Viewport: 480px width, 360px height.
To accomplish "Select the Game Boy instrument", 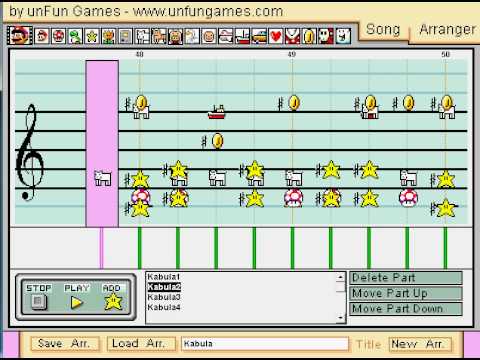I will pos(125,36).
